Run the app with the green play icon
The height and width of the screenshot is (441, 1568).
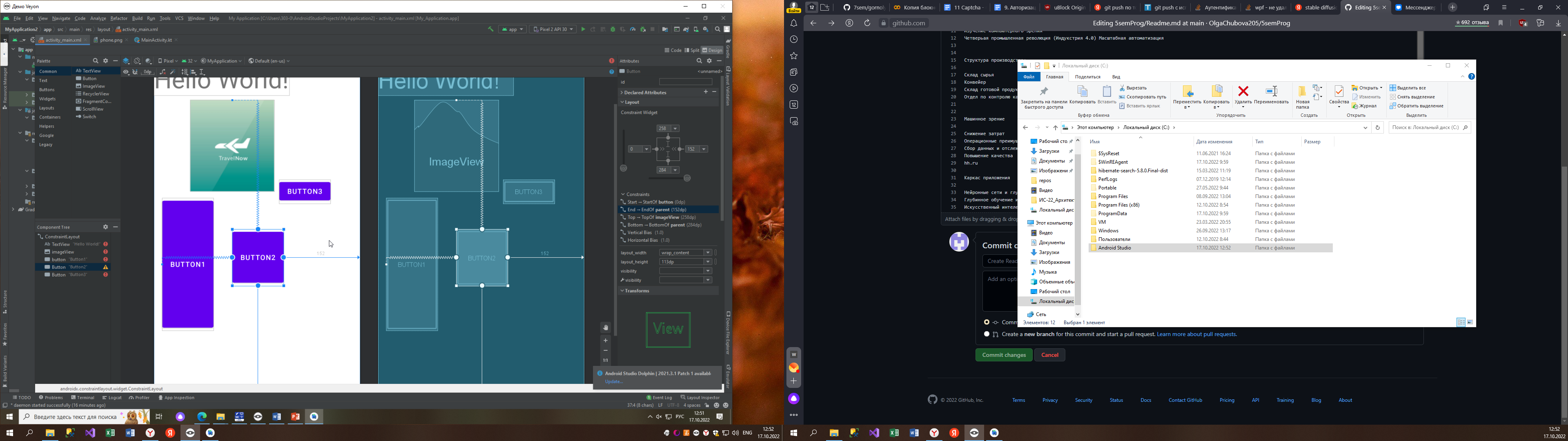click(583, 29)
